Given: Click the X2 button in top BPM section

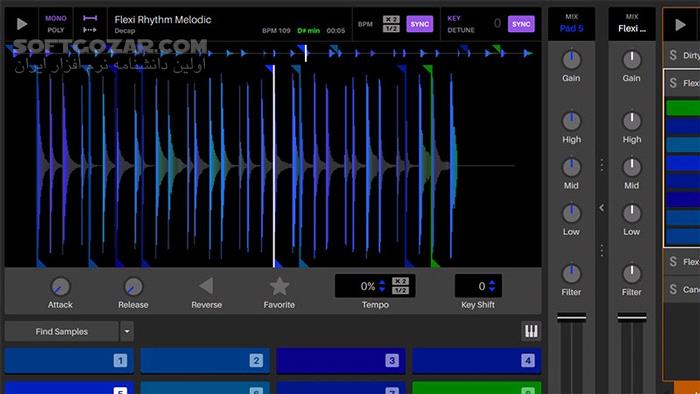Looking at the screenshot, I should pos(391,19).
